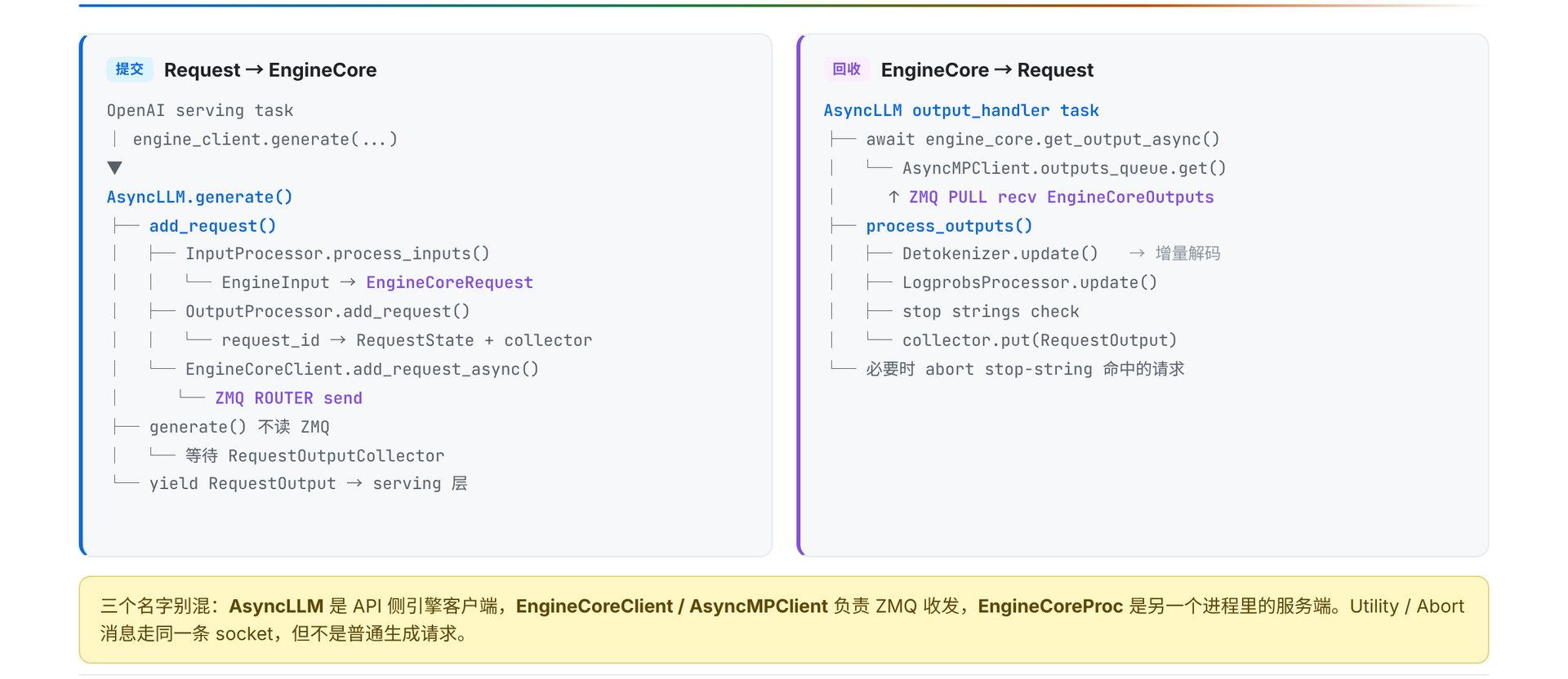The height and width of the screenshot is (679, 1568).
Task: Click 'engine_client.generate(...)' code line
Action: (x=265, y=140)
